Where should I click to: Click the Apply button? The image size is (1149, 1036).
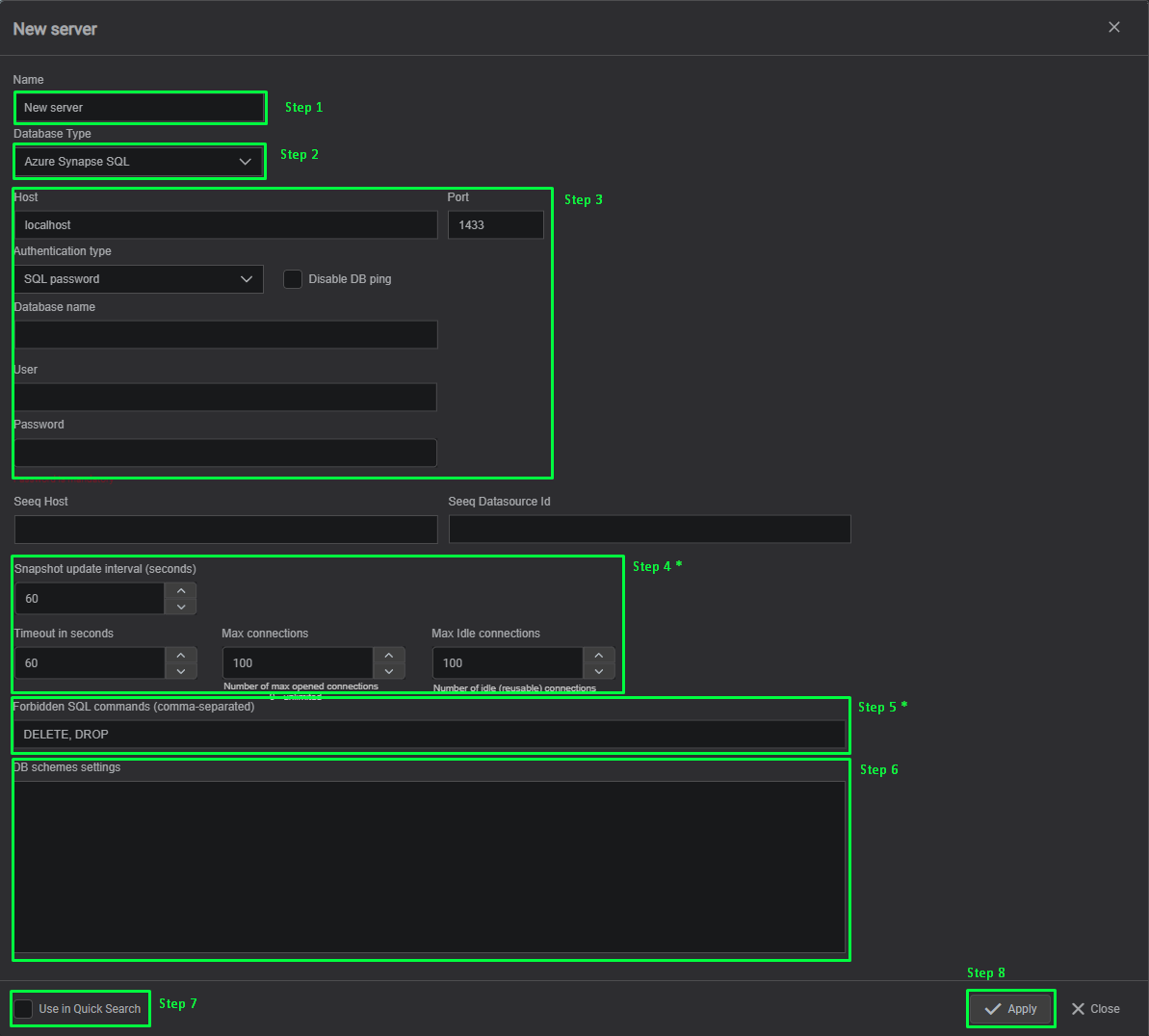(1010, 1009)
